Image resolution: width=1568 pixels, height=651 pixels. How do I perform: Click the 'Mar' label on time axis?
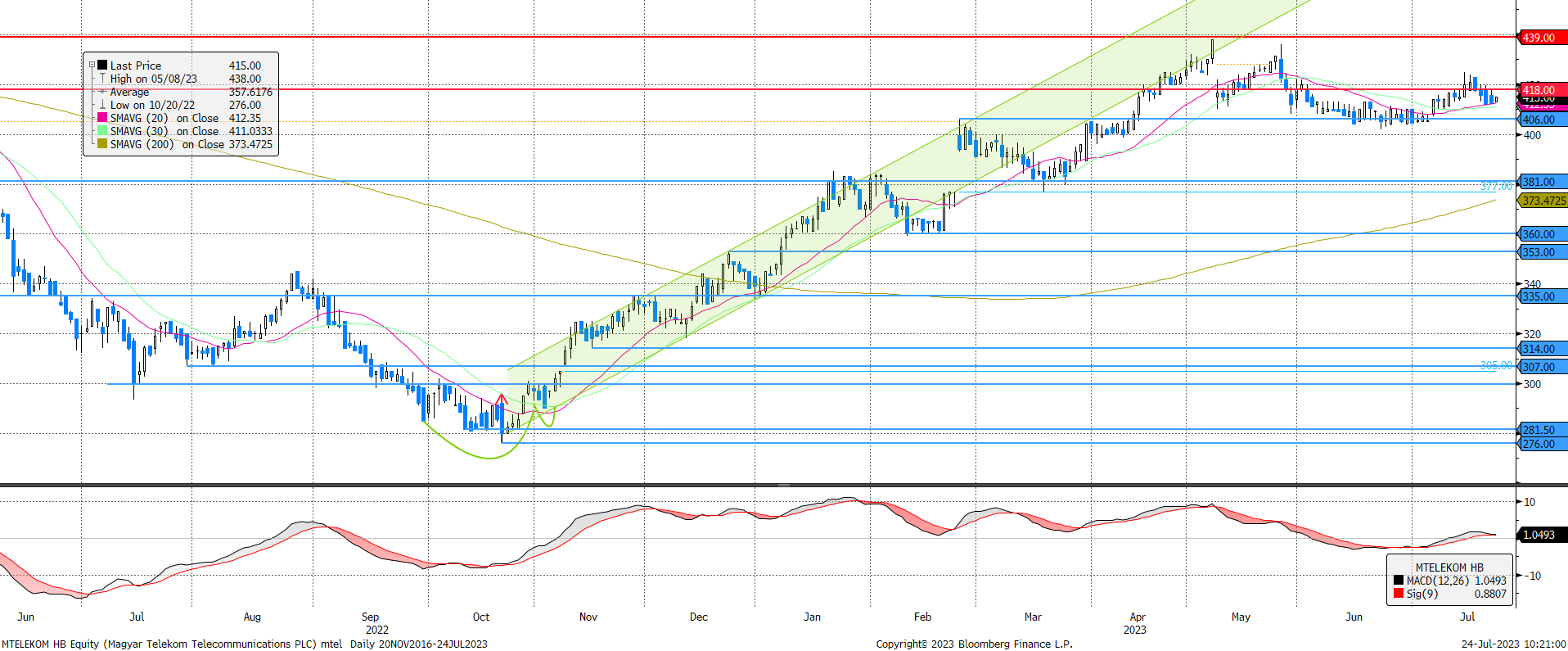coord(1033,617)
